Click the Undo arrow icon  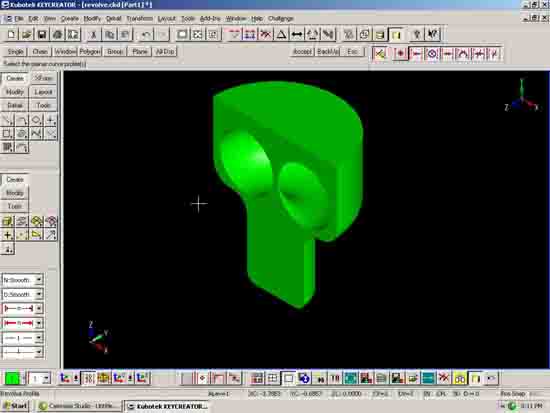(x=146, y=34)
